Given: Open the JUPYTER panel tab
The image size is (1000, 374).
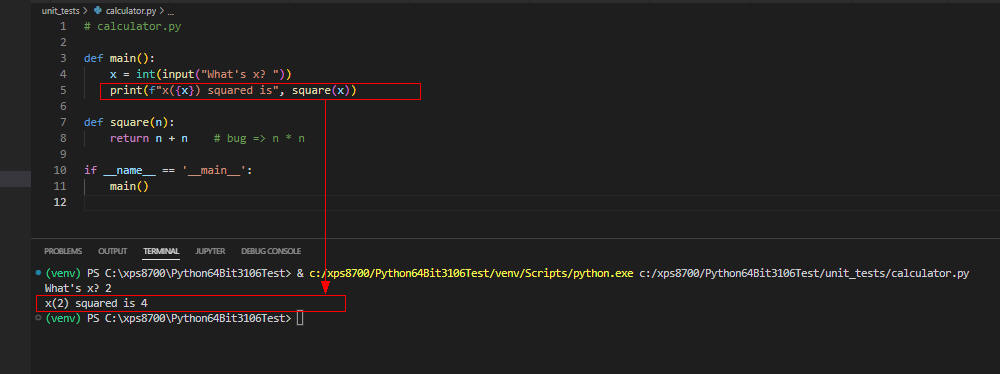Looking at the screenshot, I should [210, 251].
